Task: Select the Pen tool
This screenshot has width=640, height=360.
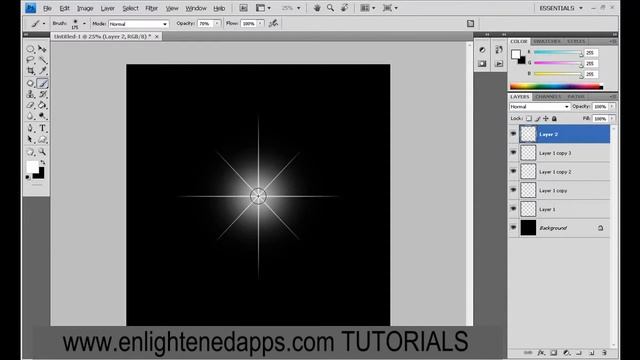Action: (30, 128)
